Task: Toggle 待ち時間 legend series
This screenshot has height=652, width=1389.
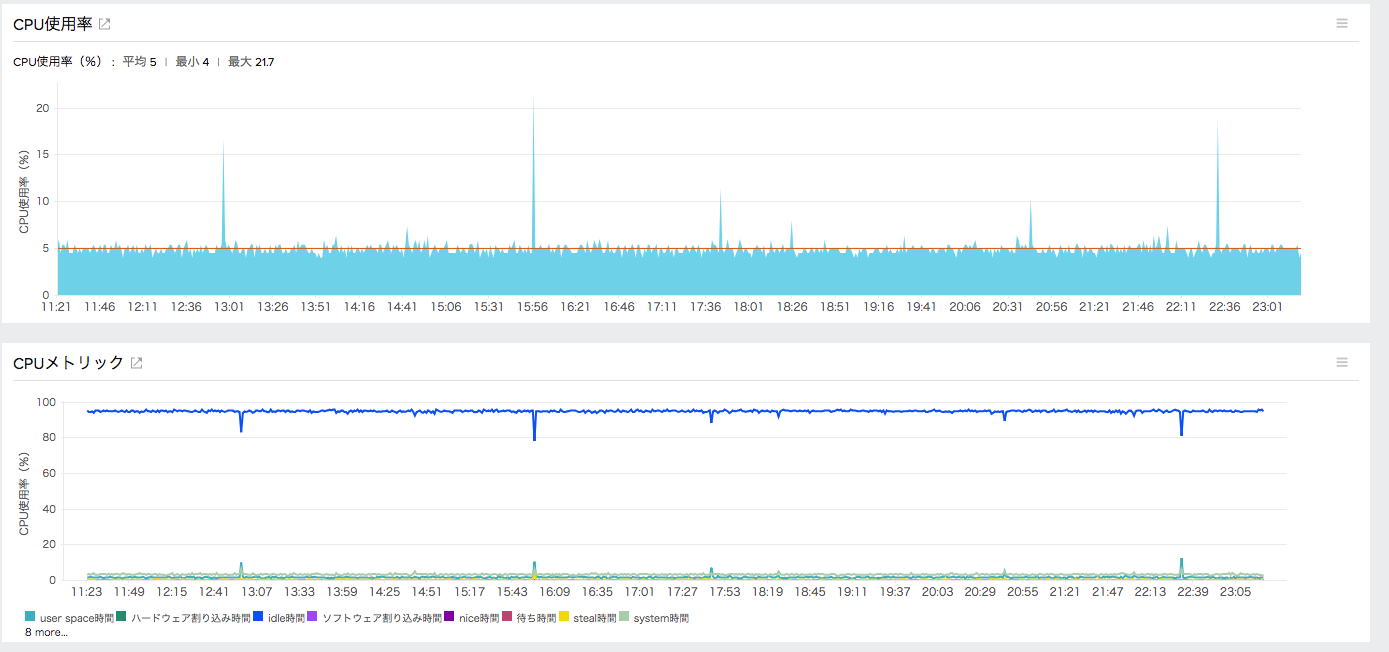Action: (528, 618)
